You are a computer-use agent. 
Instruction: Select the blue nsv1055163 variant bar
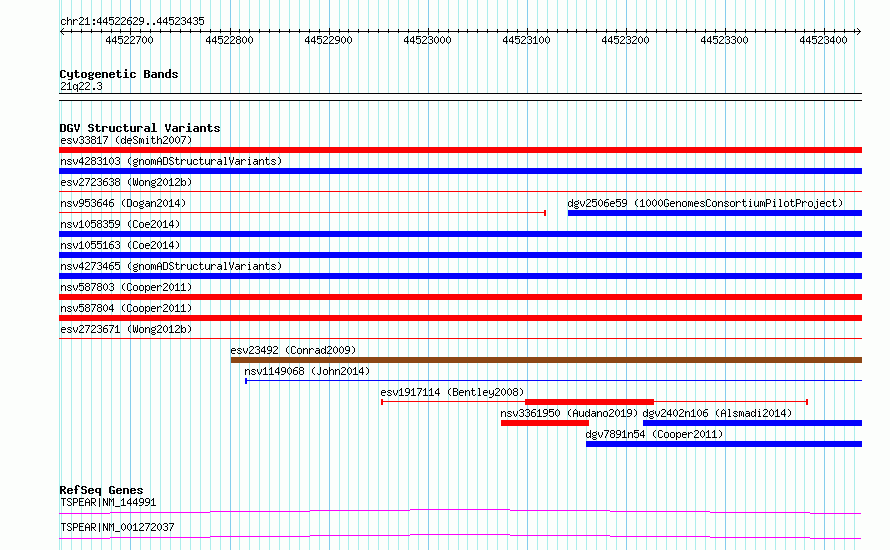460,255
